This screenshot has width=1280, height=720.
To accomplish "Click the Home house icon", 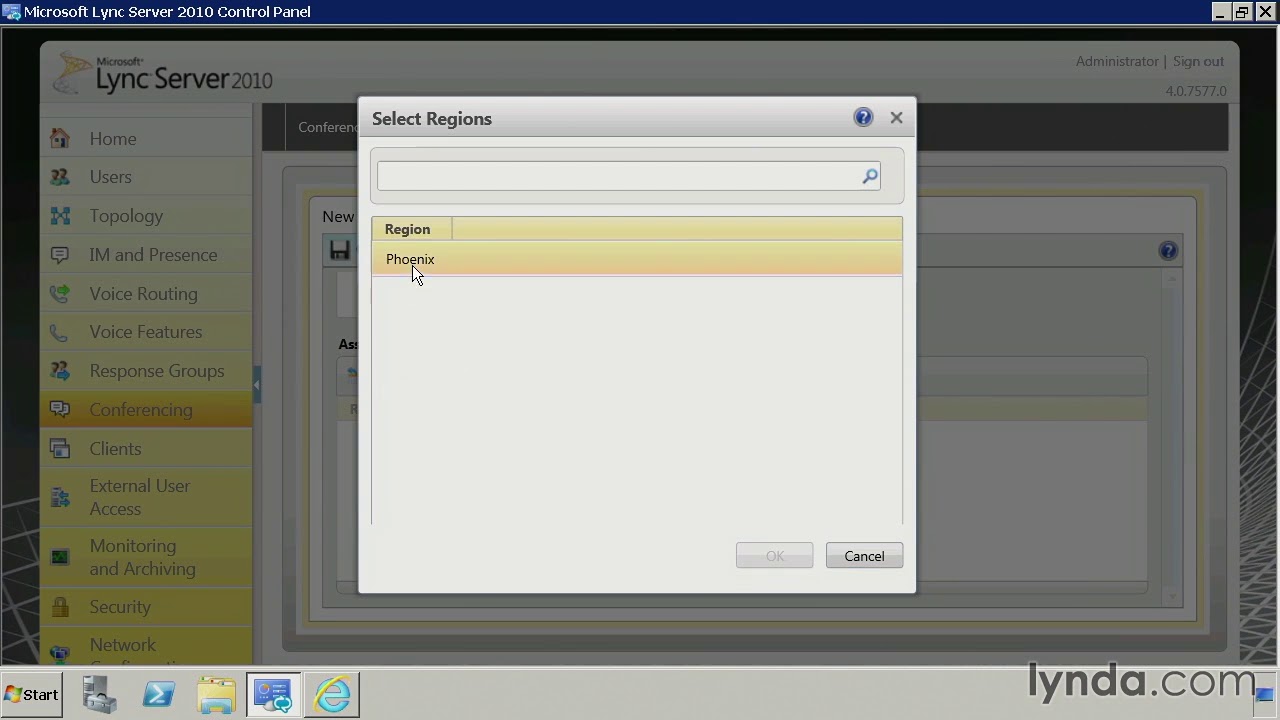I will (60, 138).
